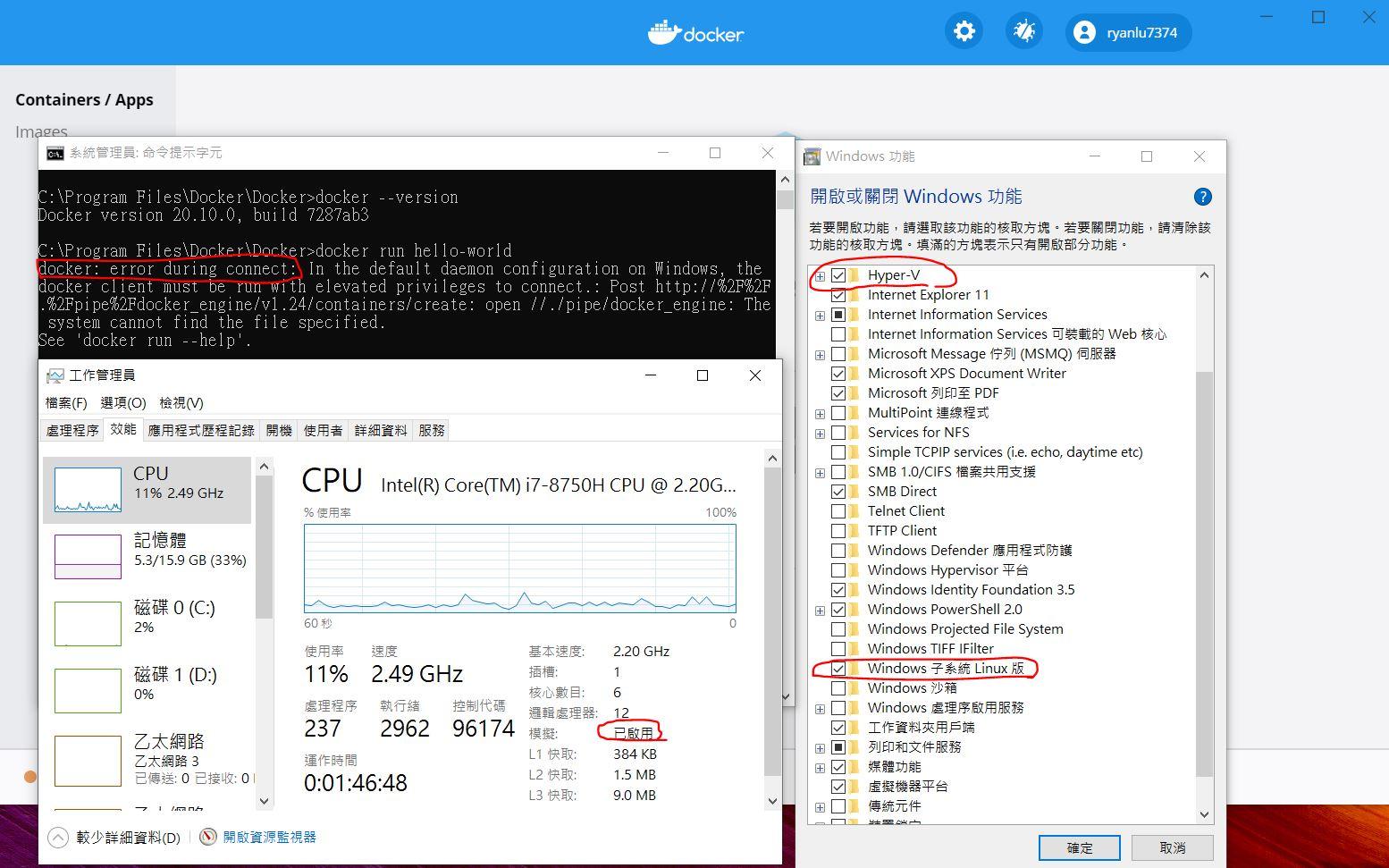This screenshot has height=868, width=1389.
Task: Expand Microsoft Message 佇列 (MSMQ) node
Action: coord(820,355)
